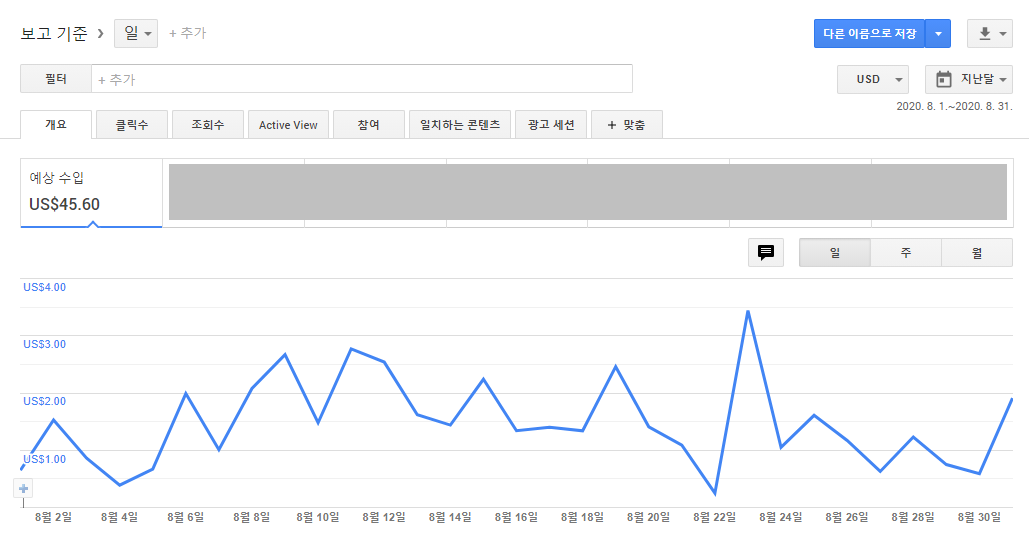Click the 8월 22일 axis label
Screen dimensions: 1029x537
[715, 517]
